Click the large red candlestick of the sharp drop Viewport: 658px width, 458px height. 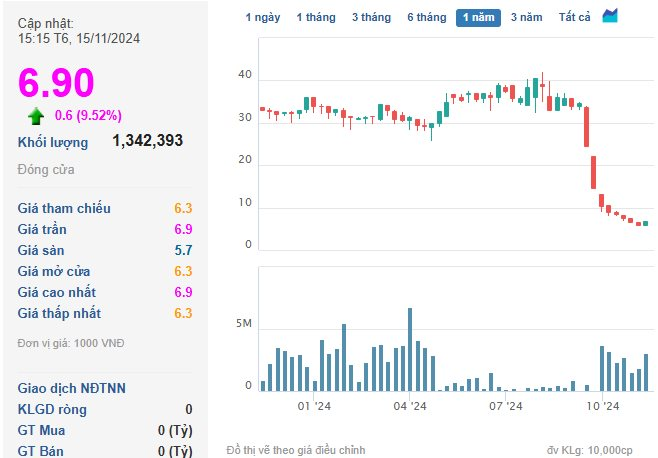pyautogui.click(x=593, y=172)
